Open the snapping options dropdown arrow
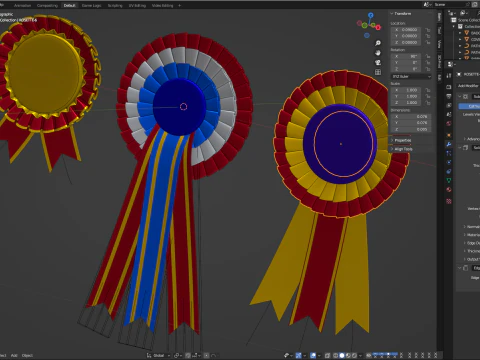The width and height of the screenshot is (480, 360). point(199,355)
